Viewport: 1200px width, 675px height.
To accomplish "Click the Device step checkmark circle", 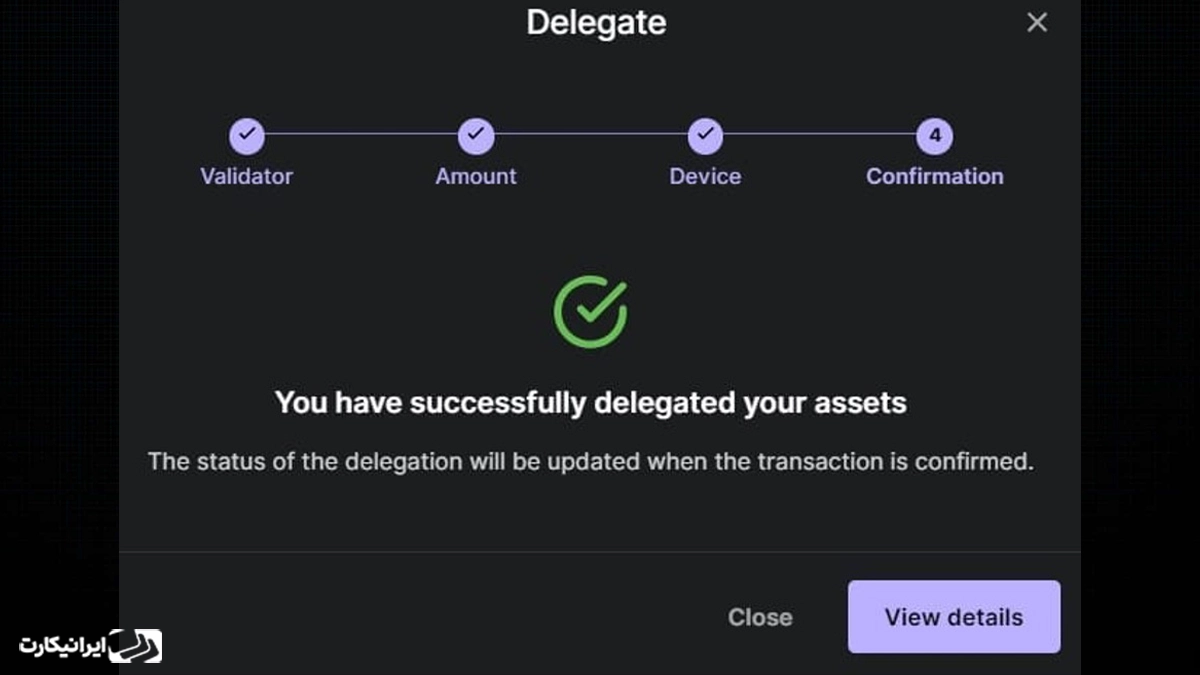I will coord(705,134).
